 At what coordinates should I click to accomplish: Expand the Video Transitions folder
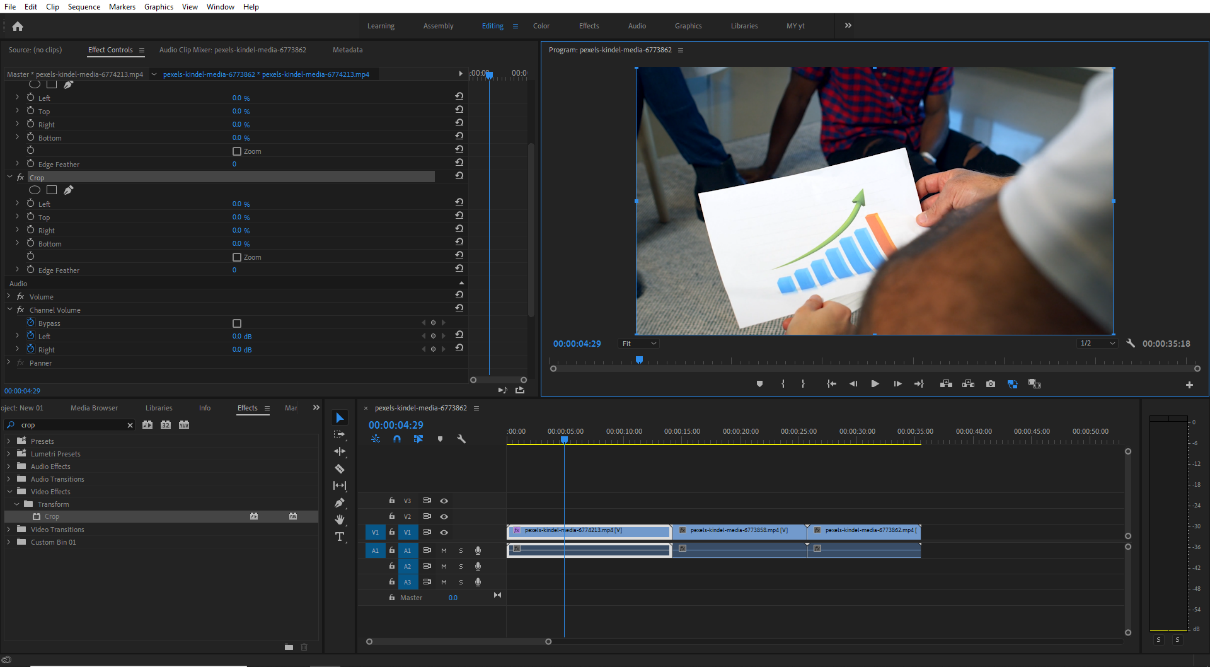(x=9, y=529)
